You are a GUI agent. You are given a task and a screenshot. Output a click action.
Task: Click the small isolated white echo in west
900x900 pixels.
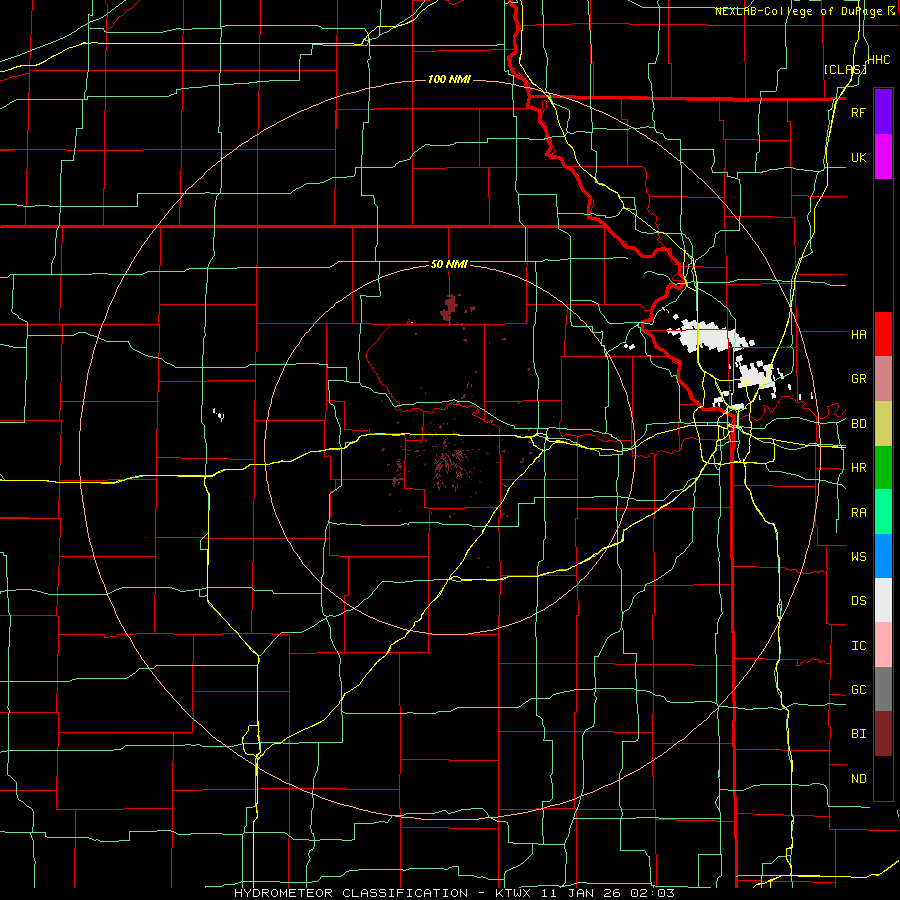pos(219,414)
